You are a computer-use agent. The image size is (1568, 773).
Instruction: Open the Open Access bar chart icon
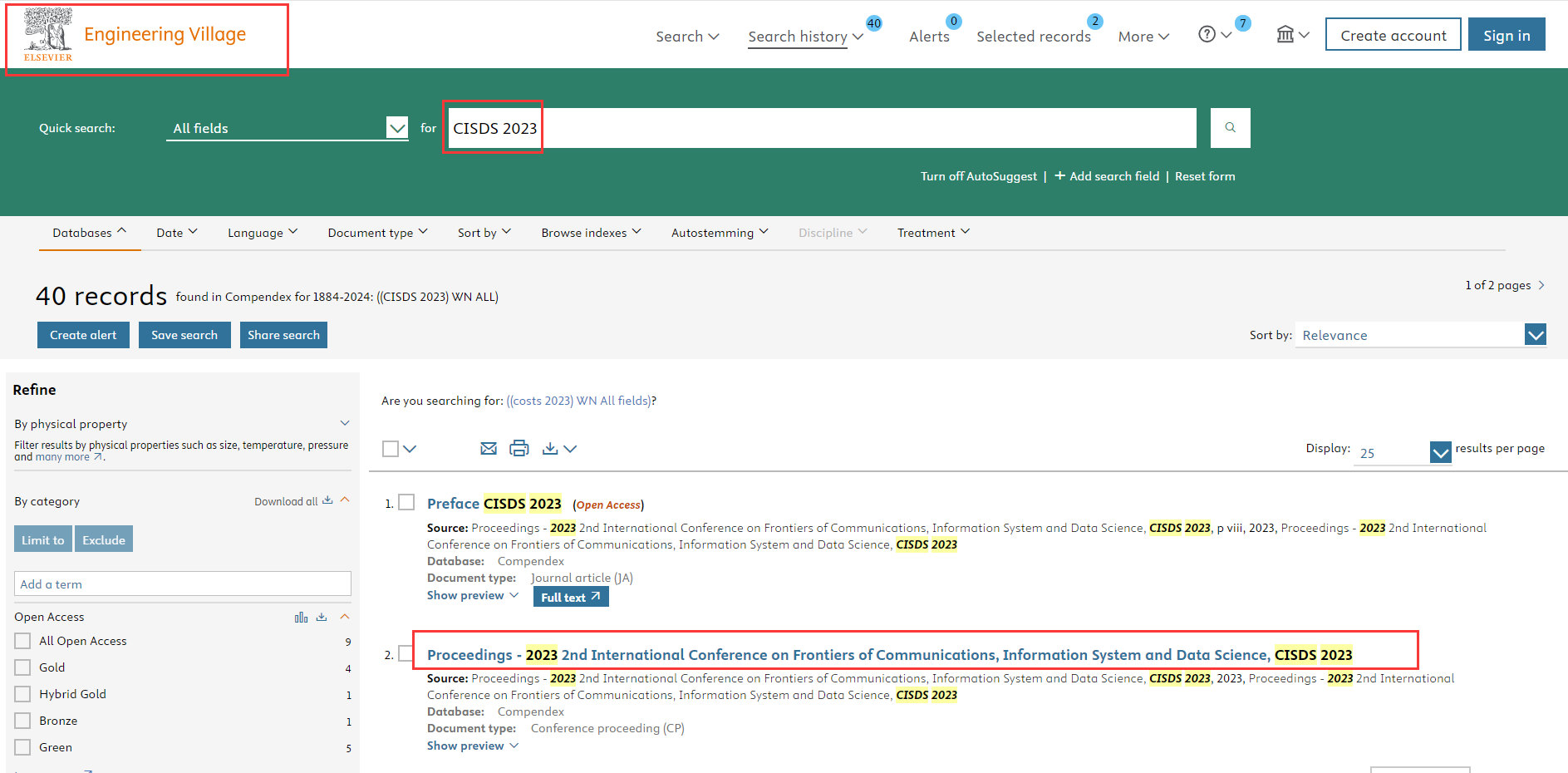(x=301, y=617)
